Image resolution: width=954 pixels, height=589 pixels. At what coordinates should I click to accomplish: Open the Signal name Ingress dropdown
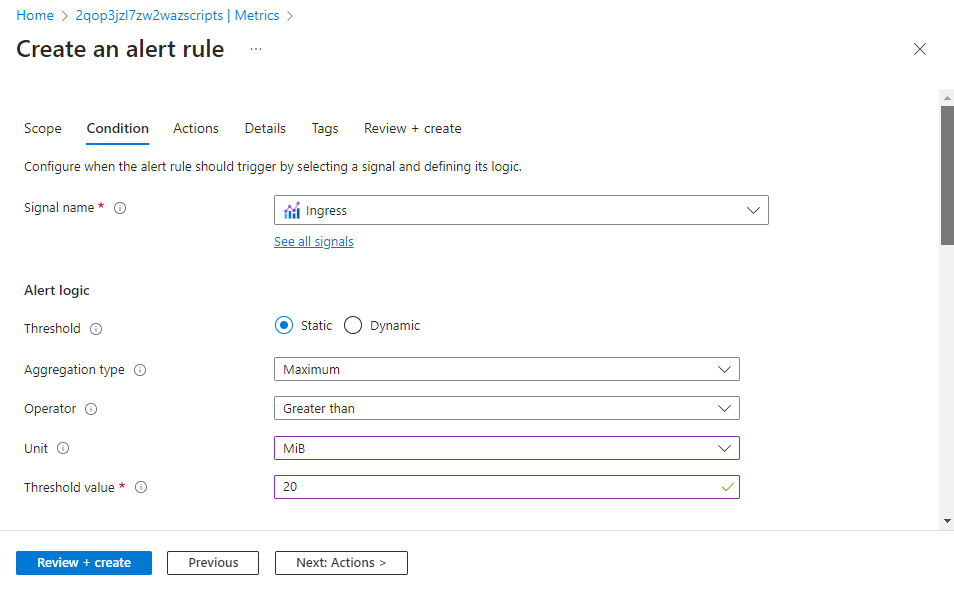pyautogui.click(x=521, y=210)
